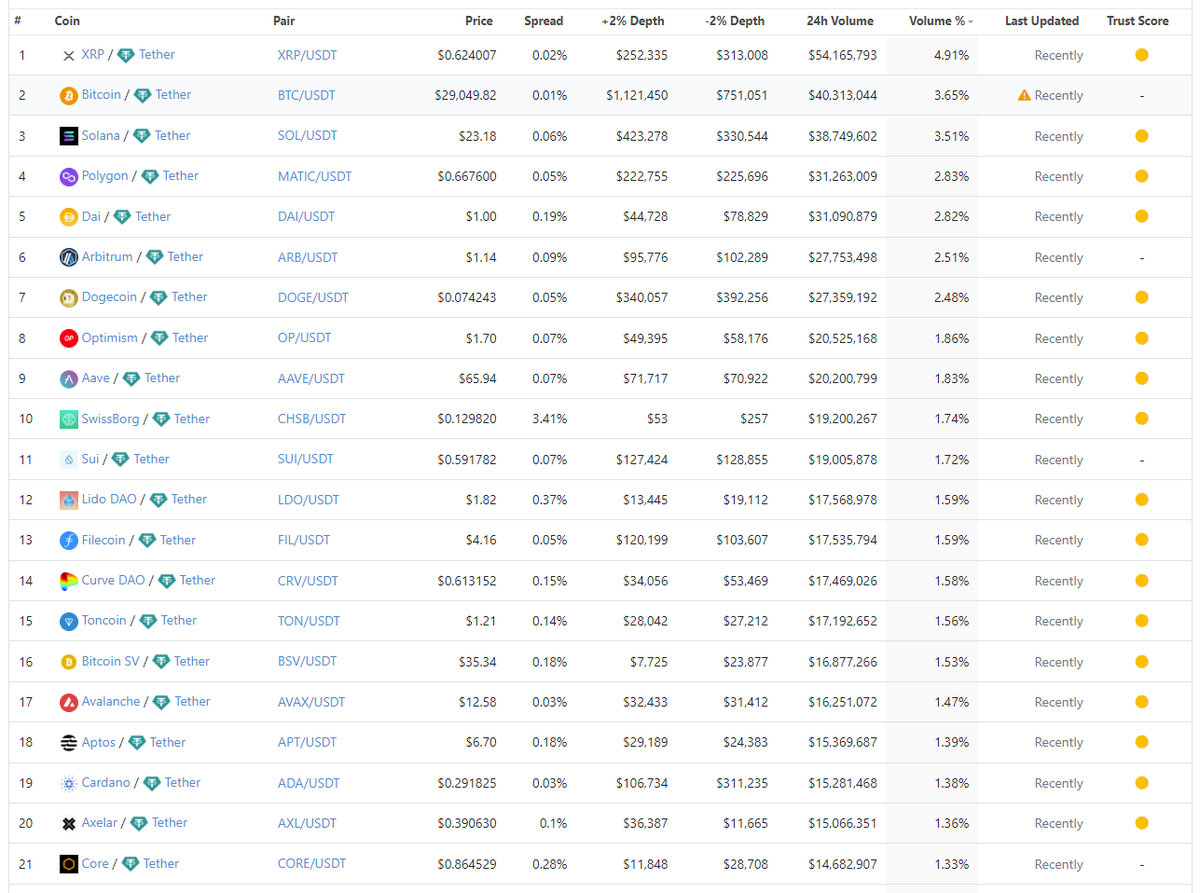1200x893 pixels.
Task: Sort table by the Coin column header
Action: tap(67, 20)
